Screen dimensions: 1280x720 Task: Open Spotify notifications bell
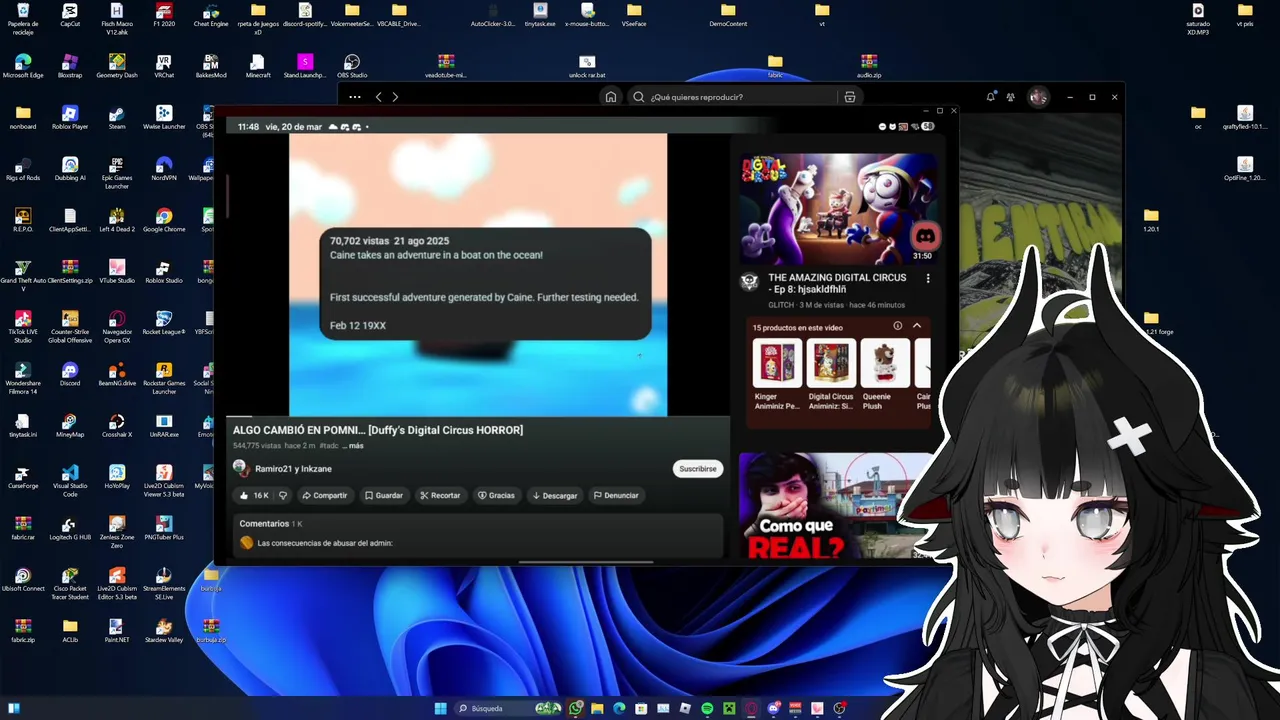[x=990, y=97]
